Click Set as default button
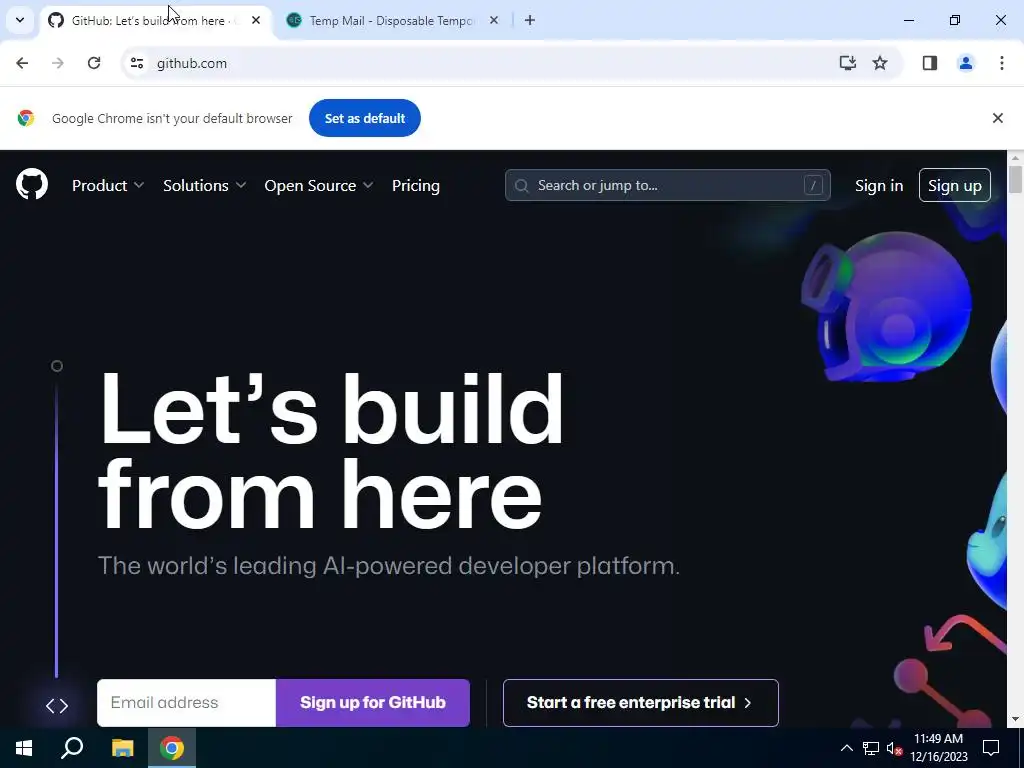This screenshot has width=1024, height=768. tap(364, 118)
